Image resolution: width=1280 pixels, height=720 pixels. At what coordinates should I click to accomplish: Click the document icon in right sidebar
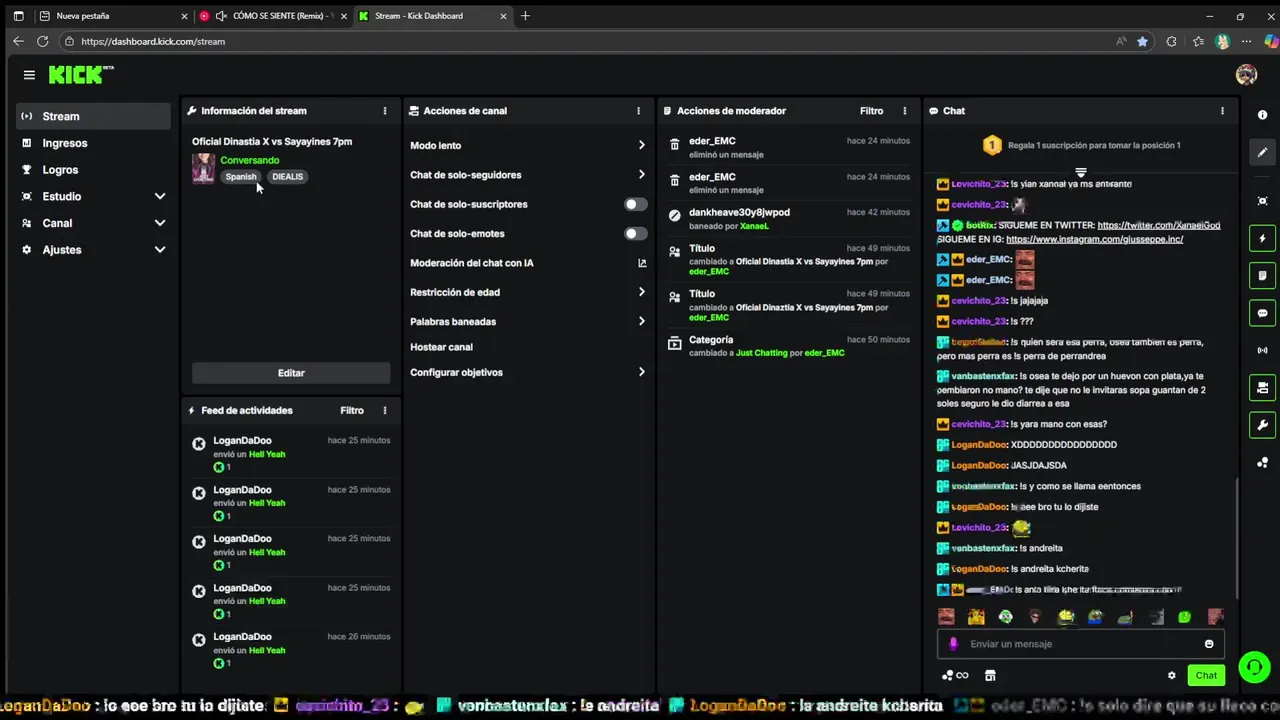(x=1262, y=276)
